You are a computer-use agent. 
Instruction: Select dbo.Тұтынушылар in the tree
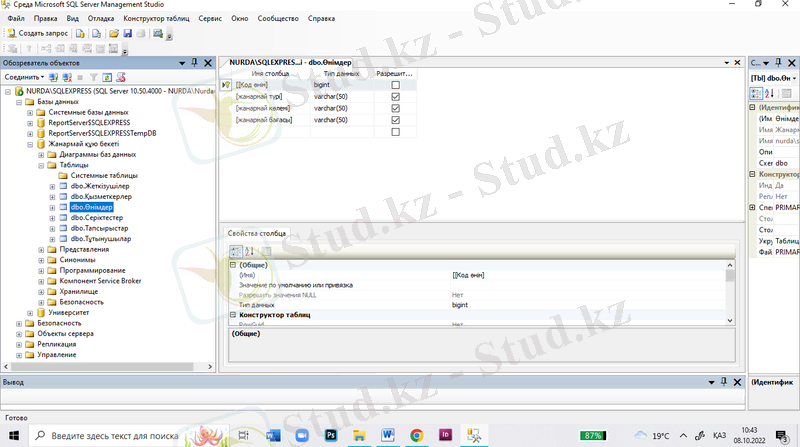click(x=101, y=239)
